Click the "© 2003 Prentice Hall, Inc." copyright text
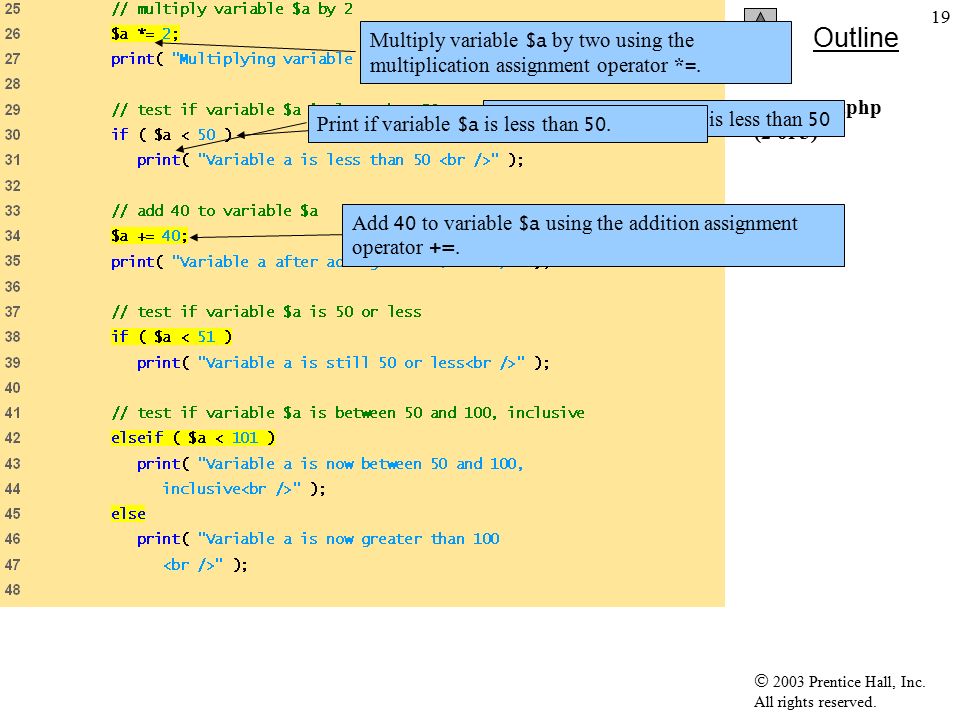This screenshot has width=960, height=720. tap(839, 681)
